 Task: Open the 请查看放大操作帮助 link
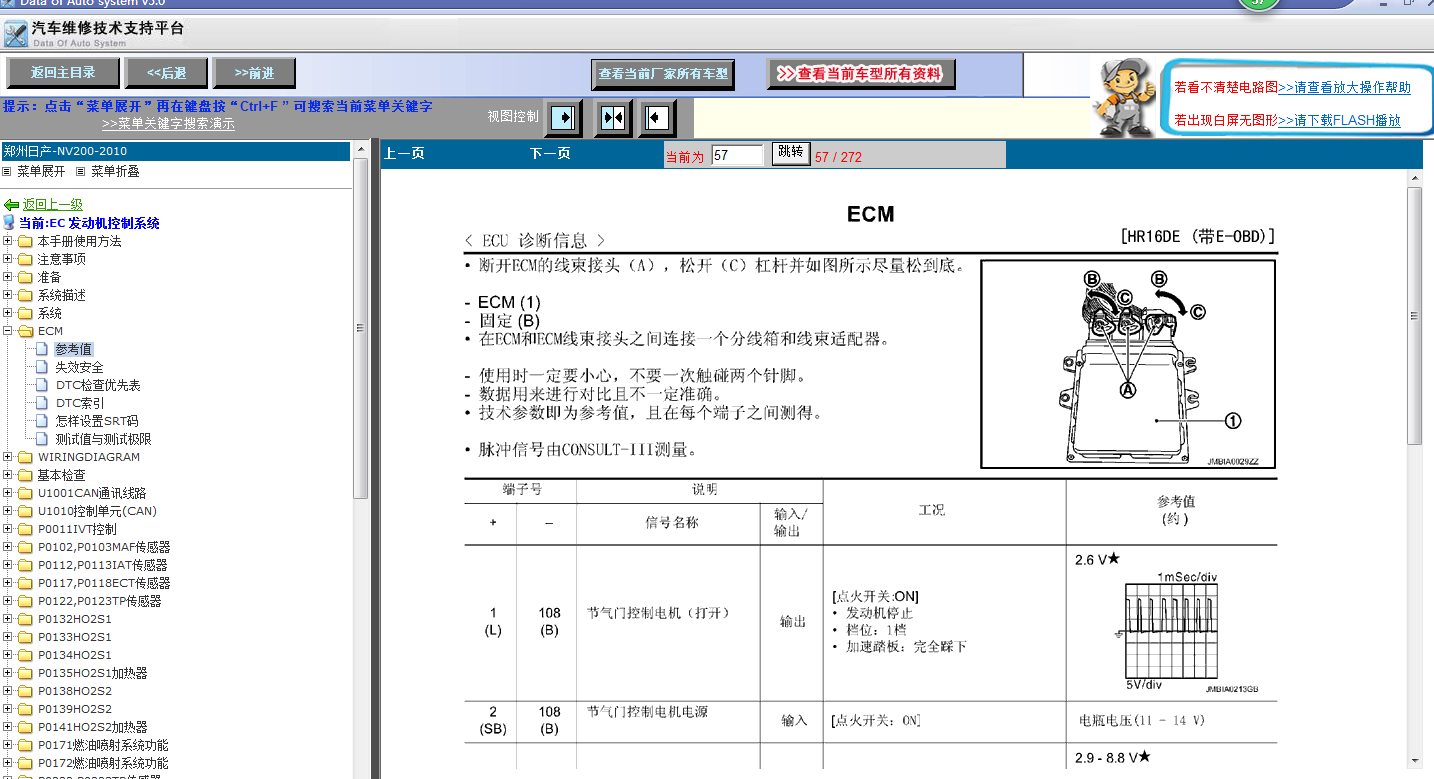point(1344,88)
